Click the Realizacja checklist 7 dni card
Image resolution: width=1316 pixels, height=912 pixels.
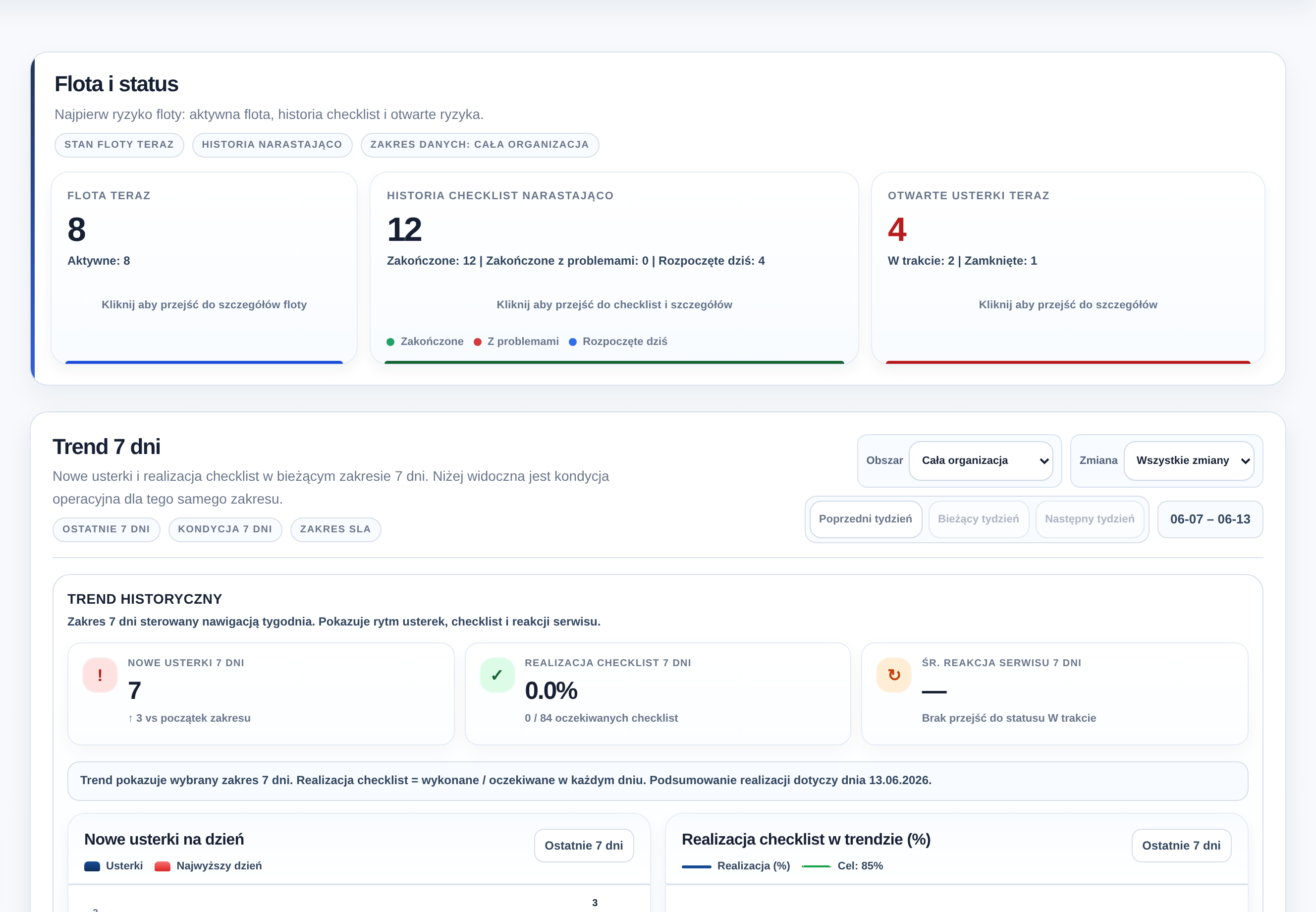658,694
